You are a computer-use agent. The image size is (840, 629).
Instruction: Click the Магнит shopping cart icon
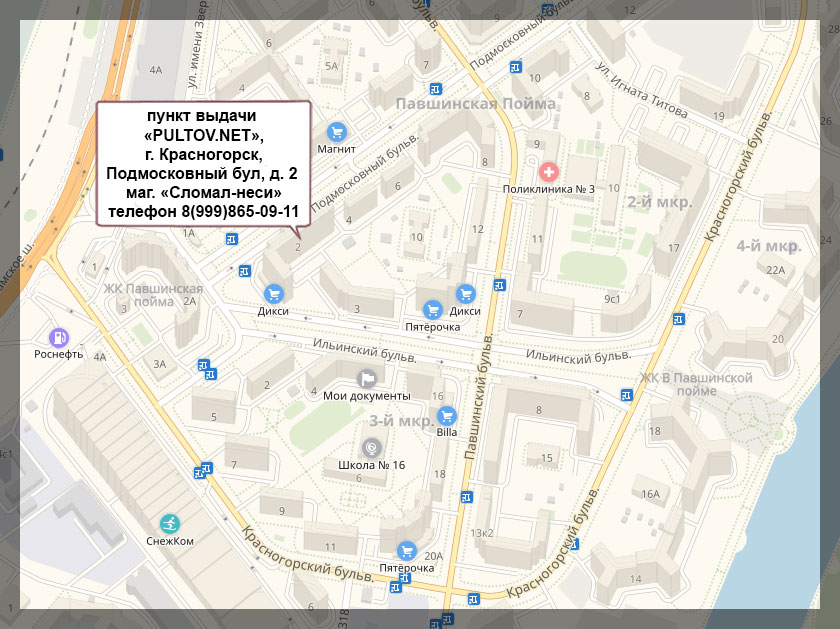[337, 131]
